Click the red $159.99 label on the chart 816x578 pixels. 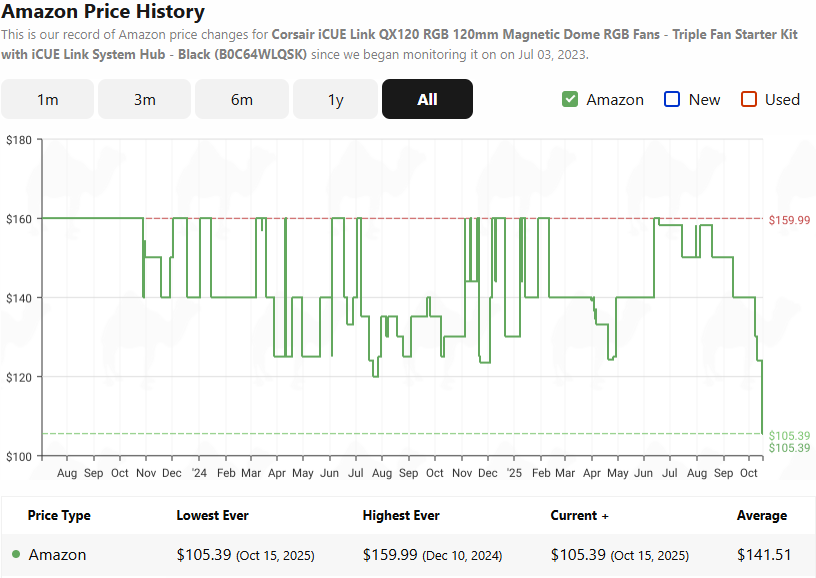coord(791,220)
